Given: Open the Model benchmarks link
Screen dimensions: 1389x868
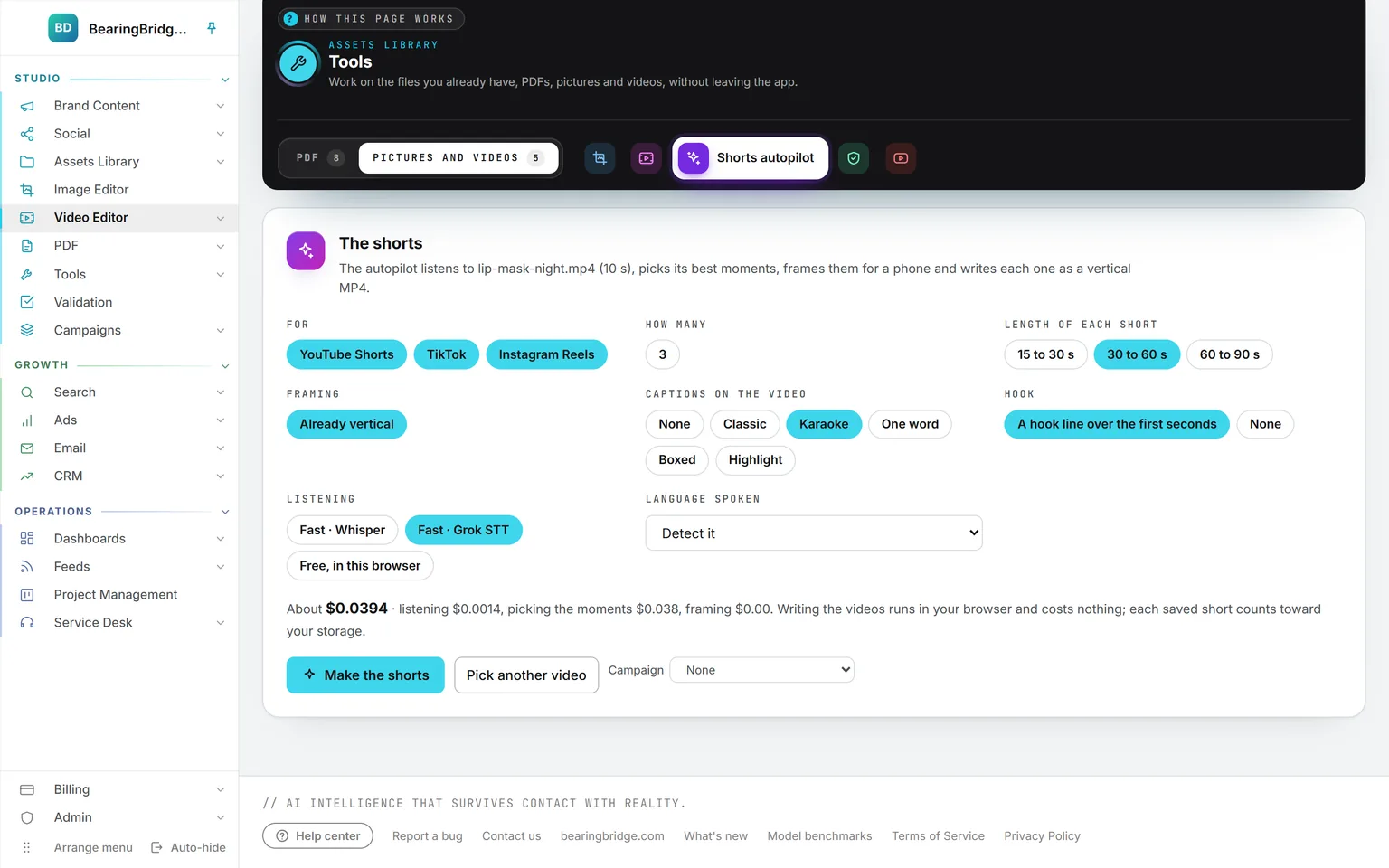Looking at the screenshot, I should pos(819,836).
